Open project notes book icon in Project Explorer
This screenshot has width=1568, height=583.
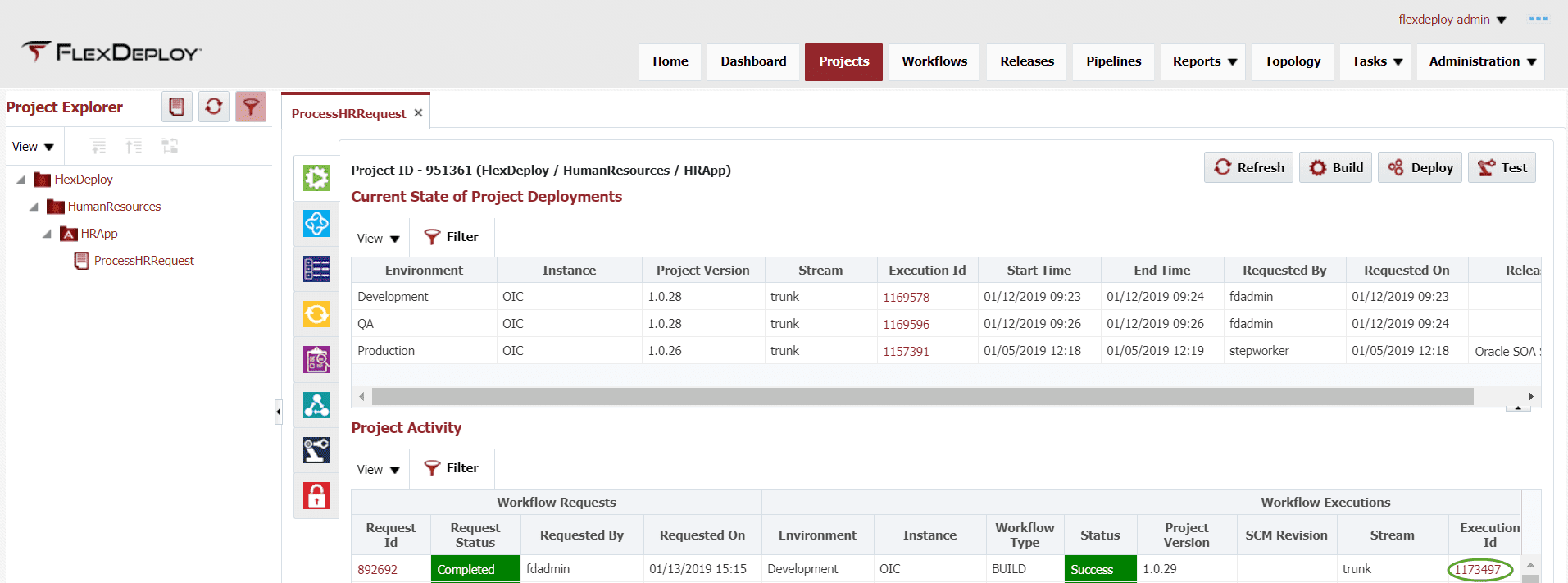pos(177,107)
